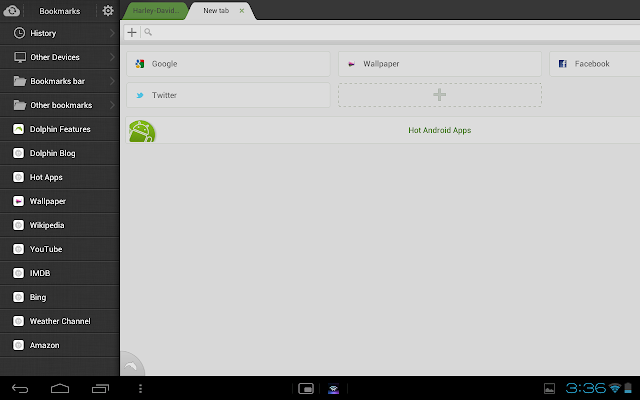Tap the Dolphin gesture button at bottom corner

click(131, 364)
